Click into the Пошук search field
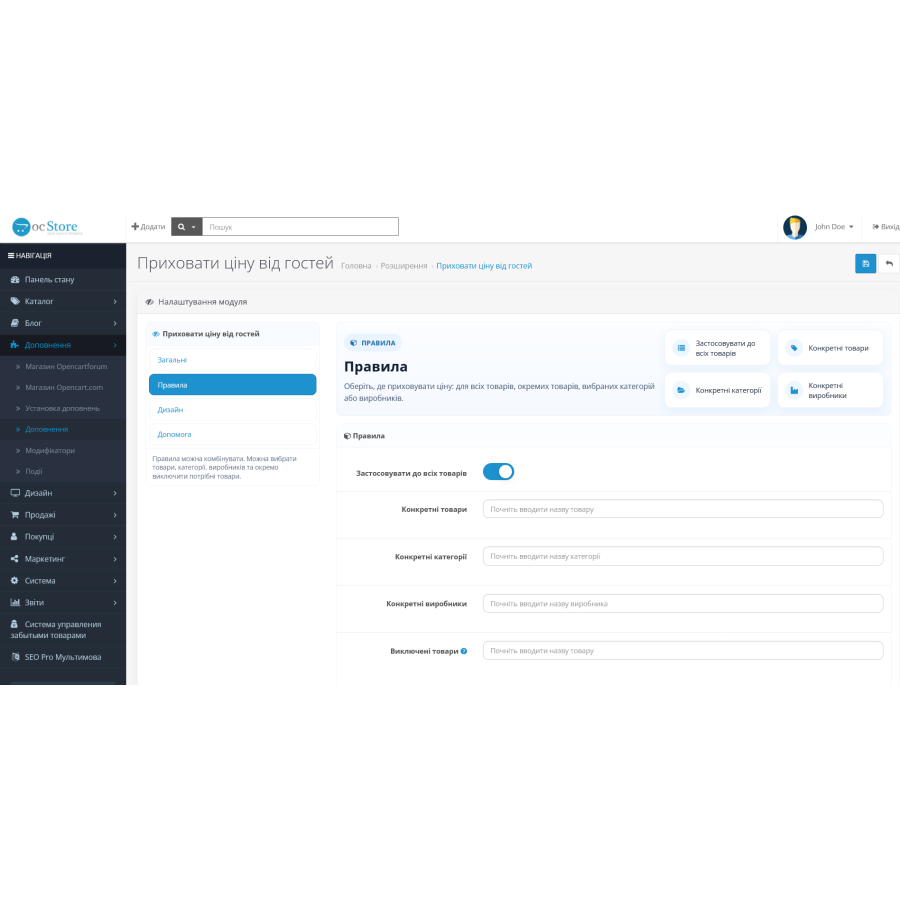Viewport: 900px width, 900px height. 300,227
